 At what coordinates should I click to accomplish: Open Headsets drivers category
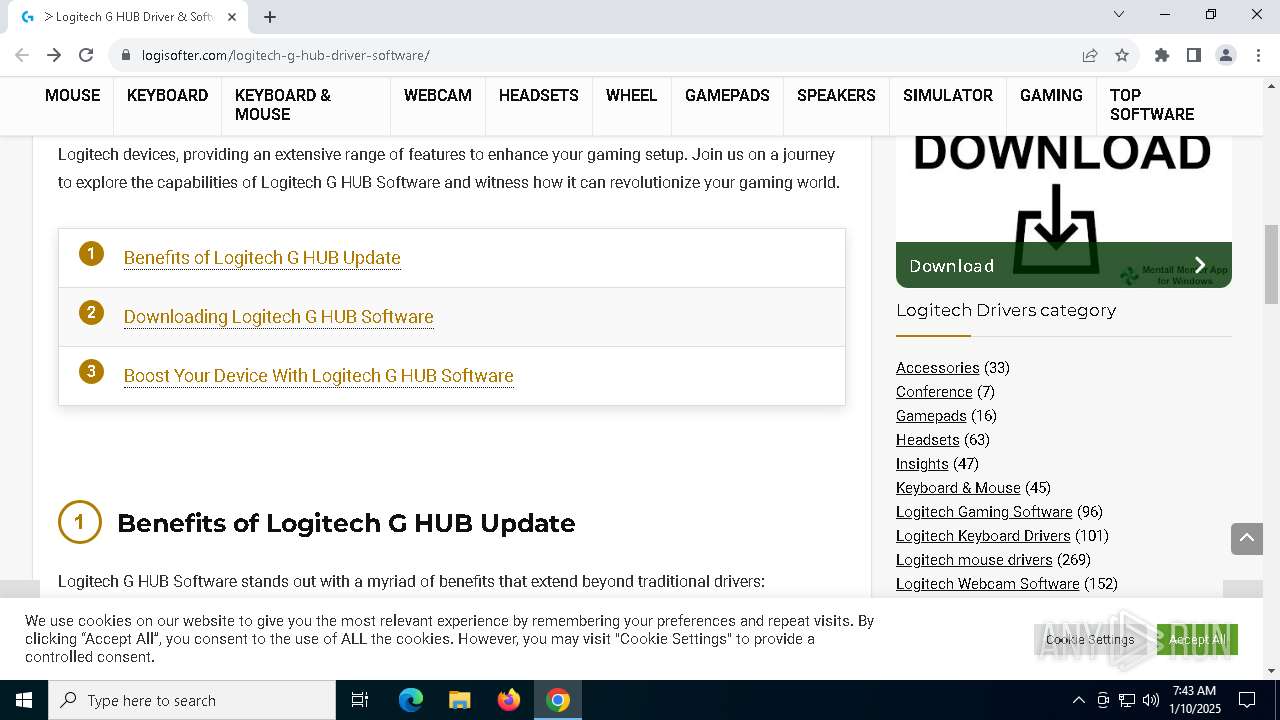(927, 440)
